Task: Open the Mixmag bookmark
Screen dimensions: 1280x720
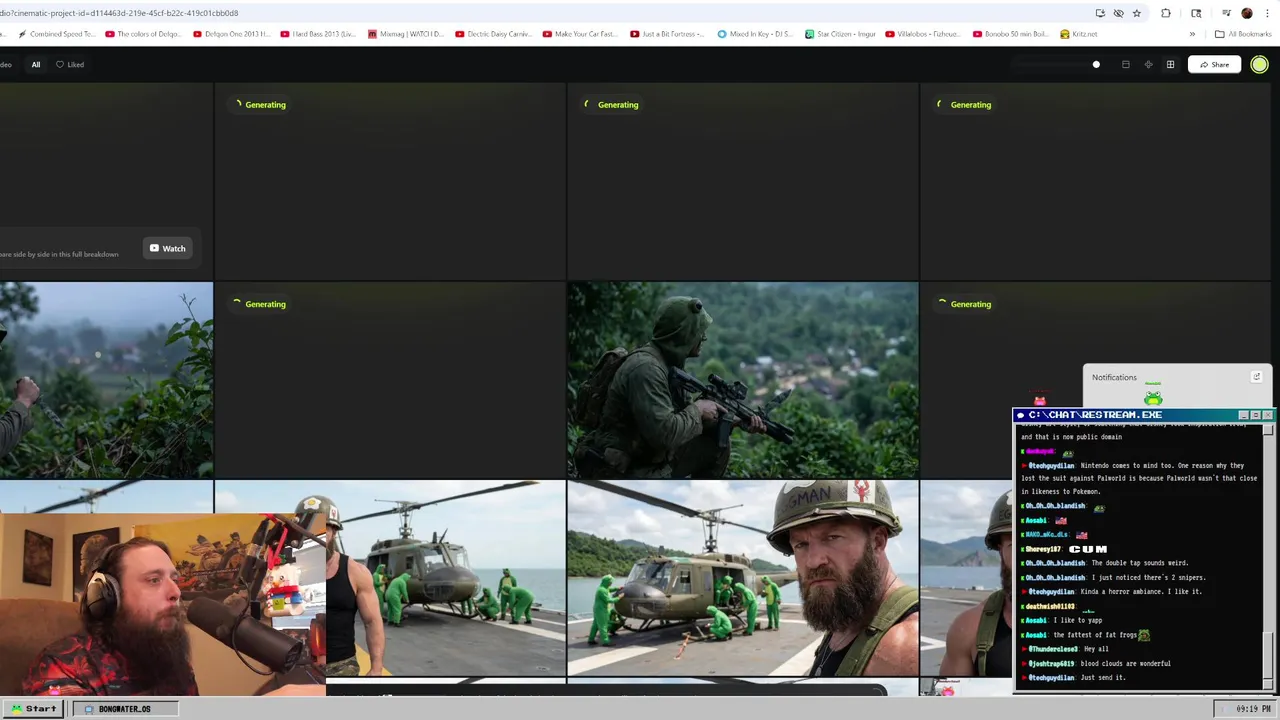Action: tap(405, 34)
